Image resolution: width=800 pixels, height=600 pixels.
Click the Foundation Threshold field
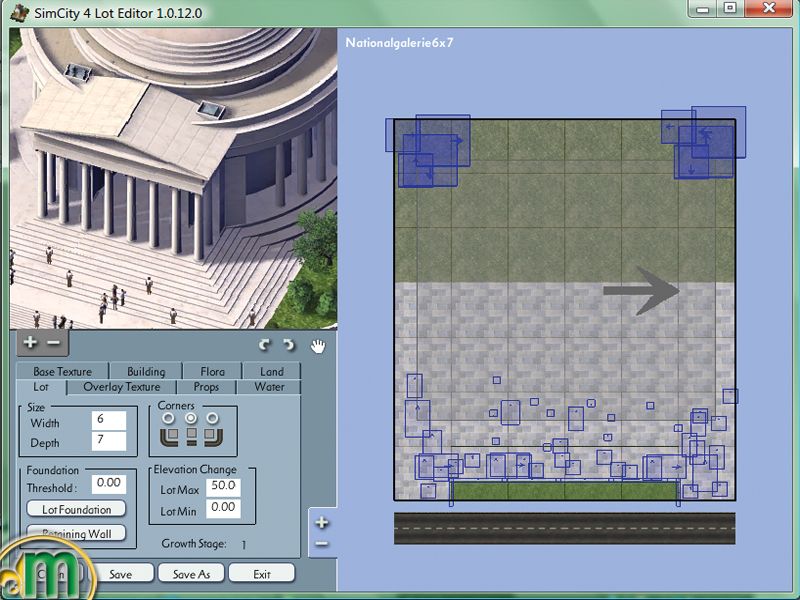(x=109, y=484)
